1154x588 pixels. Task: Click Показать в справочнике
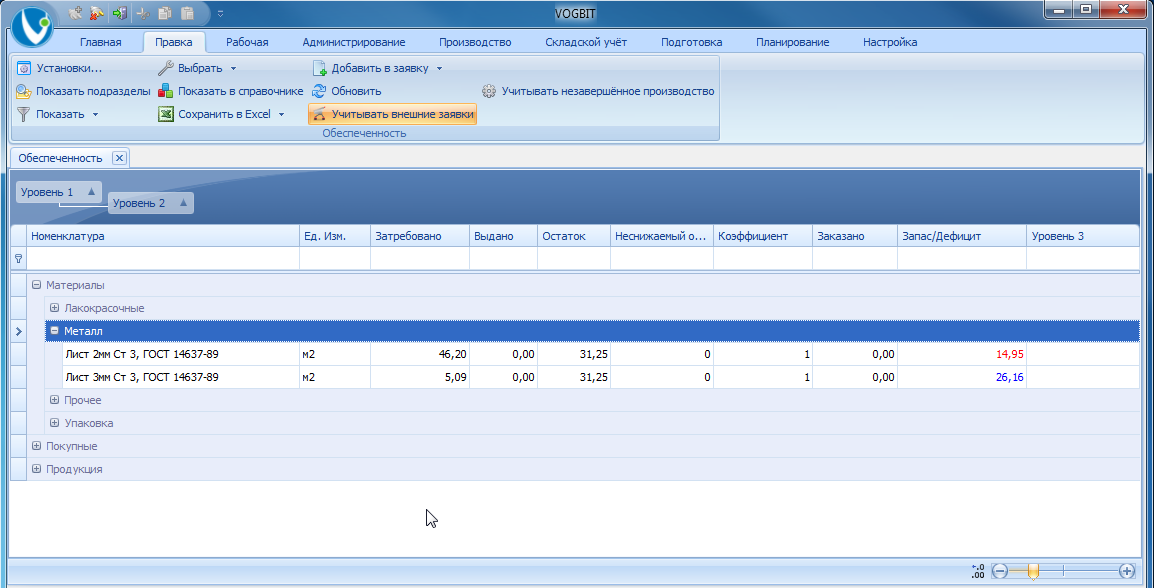coord(230,91)
